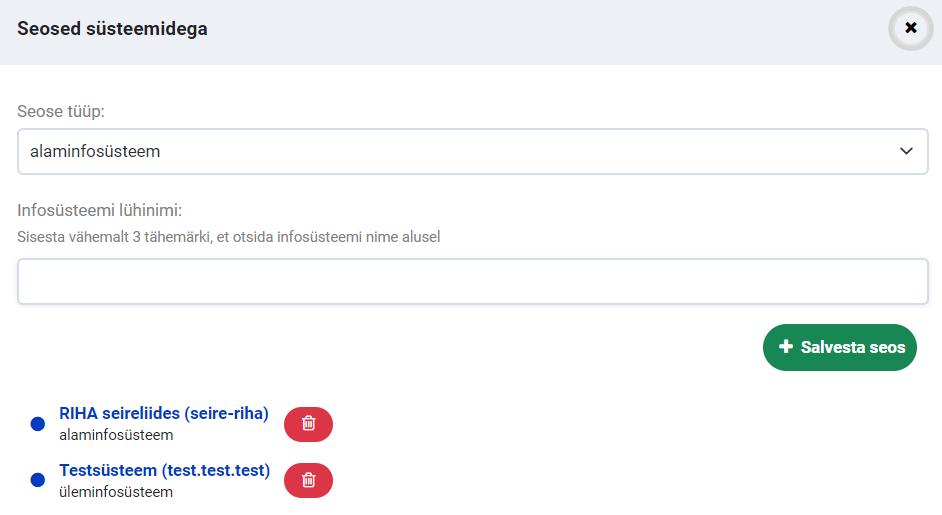
Task: Open the RIHA seireliides (seire-riha) link
Action: click(x=164, y=414)
